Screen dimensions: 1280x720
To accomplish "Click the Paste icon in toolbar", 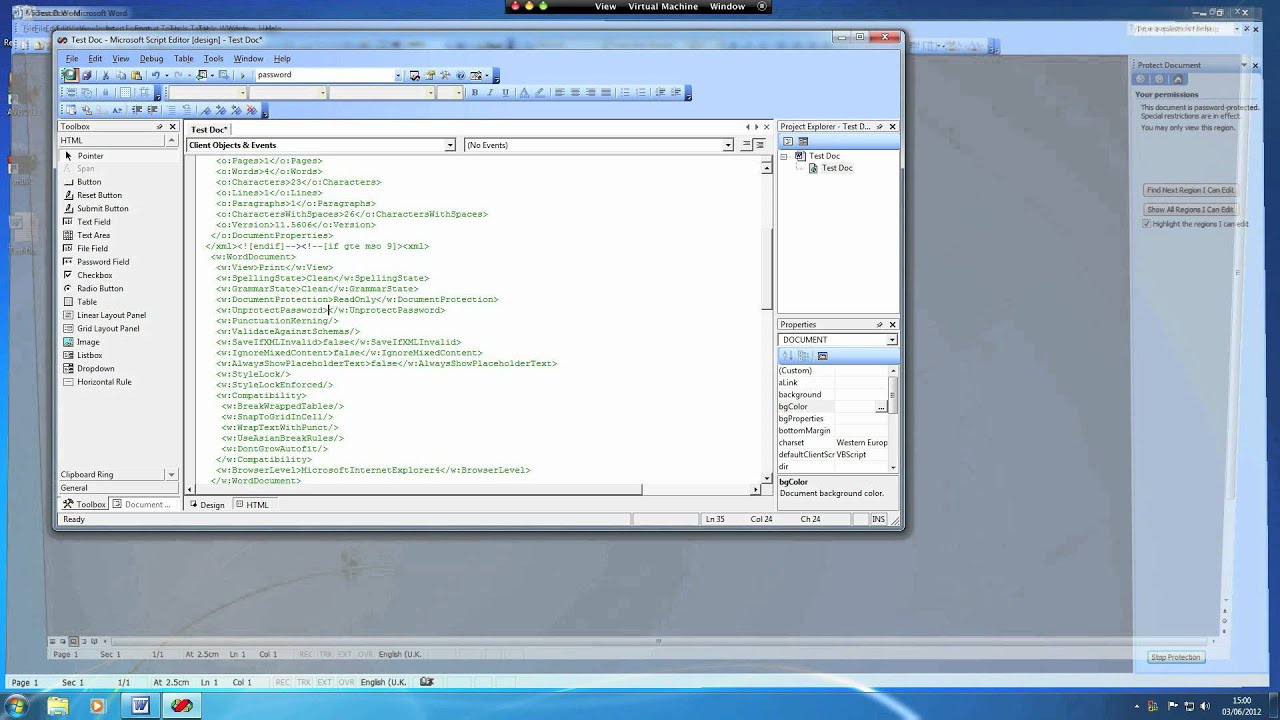I will point(136,75).
